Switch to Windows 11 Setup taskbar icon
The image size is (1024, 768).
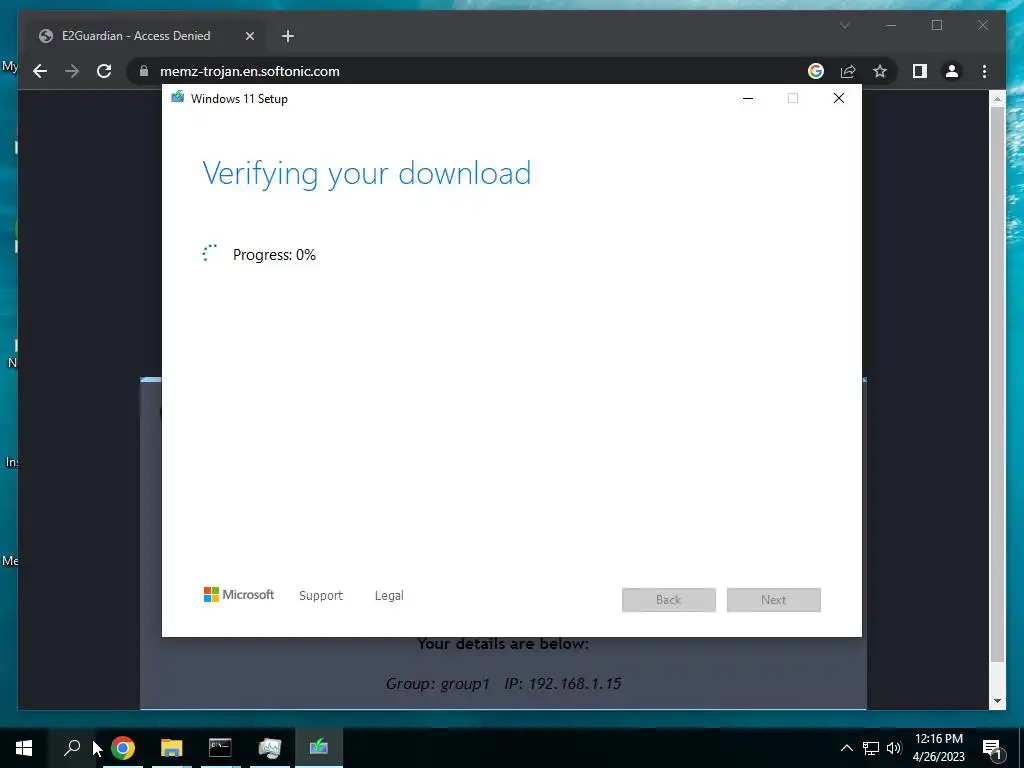pyautogui.click(x=319, y=748)
